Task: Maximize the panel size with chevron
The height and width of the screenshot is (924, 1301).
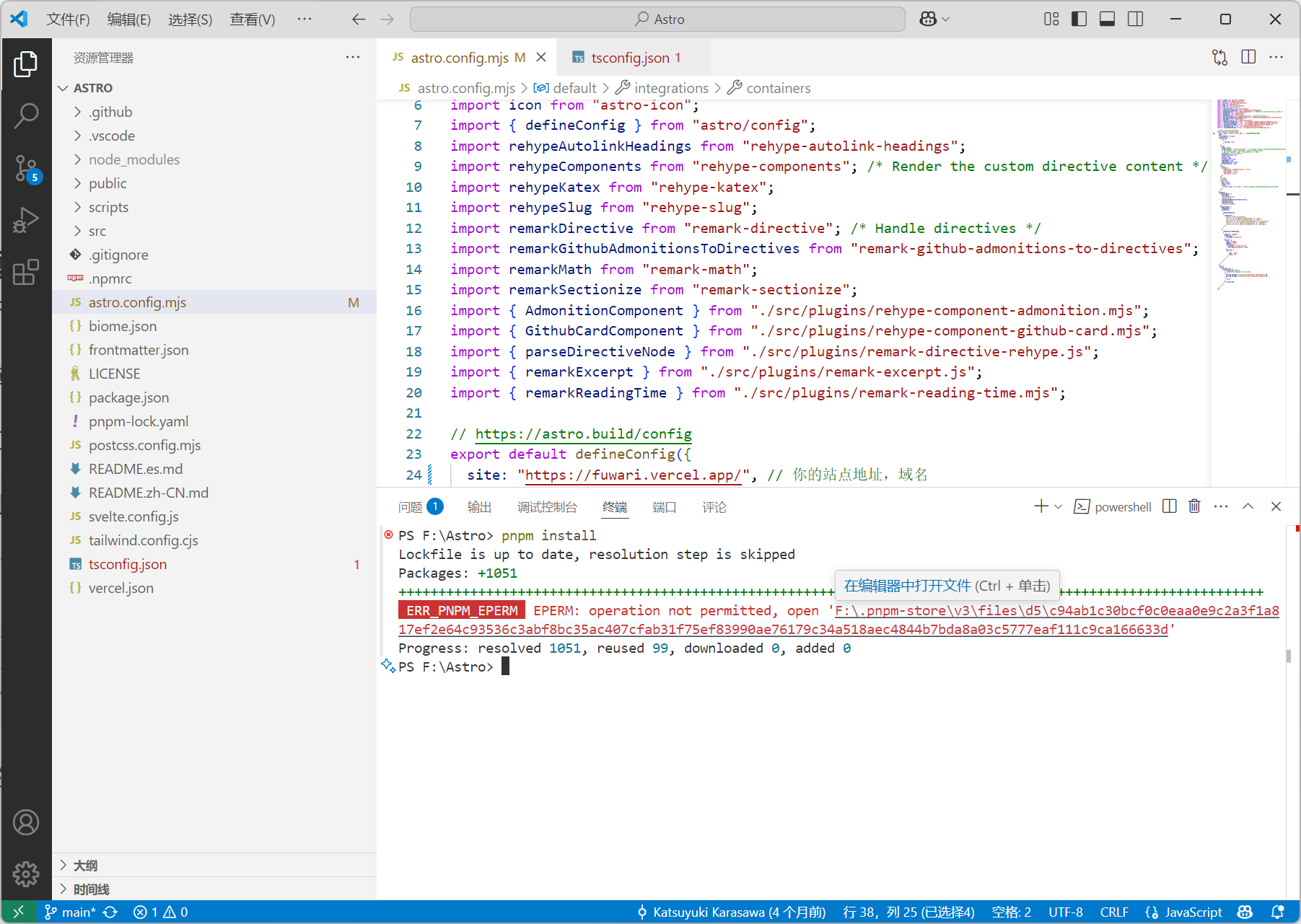Action: (1248, 506)
